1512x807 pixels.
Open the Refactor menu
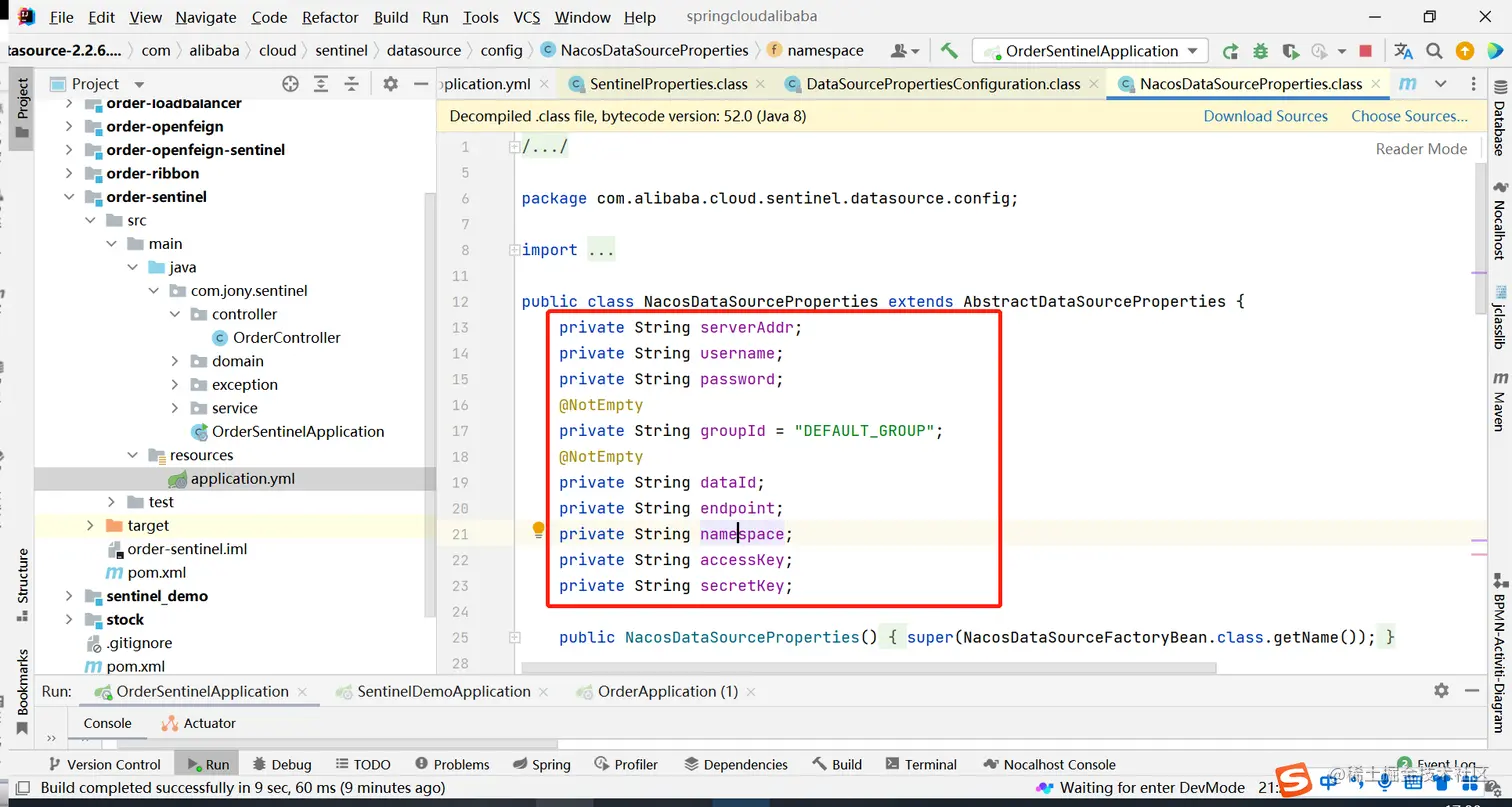(x=330, y=17)
